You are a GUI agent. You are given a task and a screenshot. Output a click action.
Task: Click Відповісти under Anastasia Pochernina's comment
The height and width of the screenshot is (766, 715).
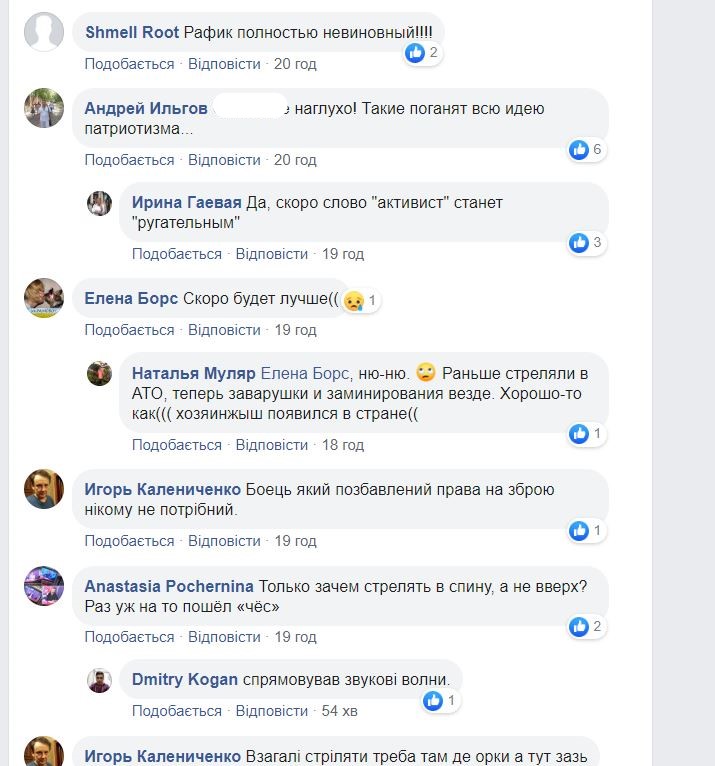224,637
